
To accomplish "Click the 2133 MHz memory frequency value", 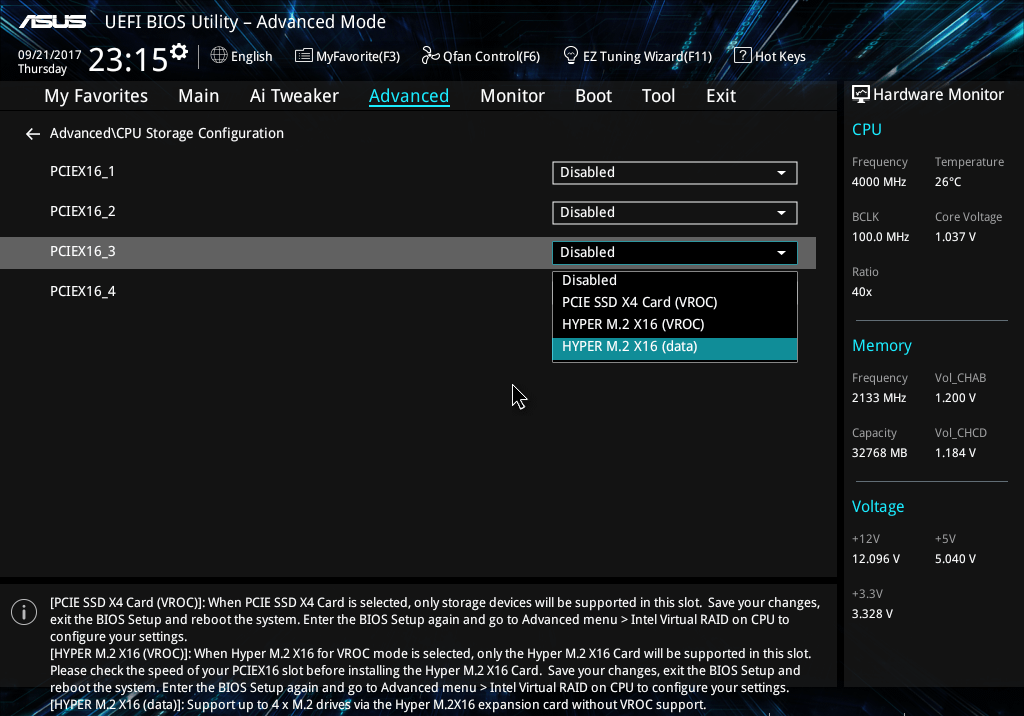I will coord(878,398).
